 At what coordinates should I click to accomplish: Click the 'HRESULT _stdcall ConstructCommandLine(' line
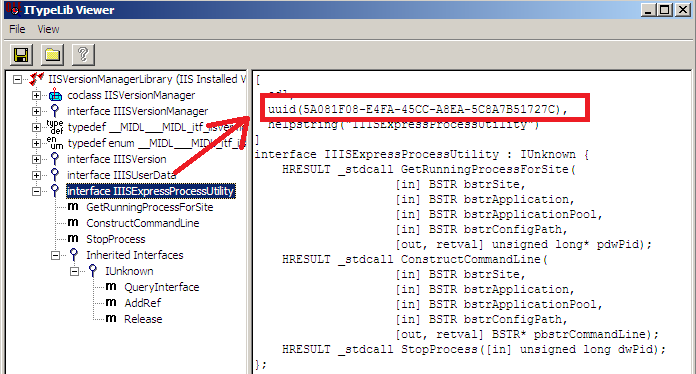click(x=415, y=260)
